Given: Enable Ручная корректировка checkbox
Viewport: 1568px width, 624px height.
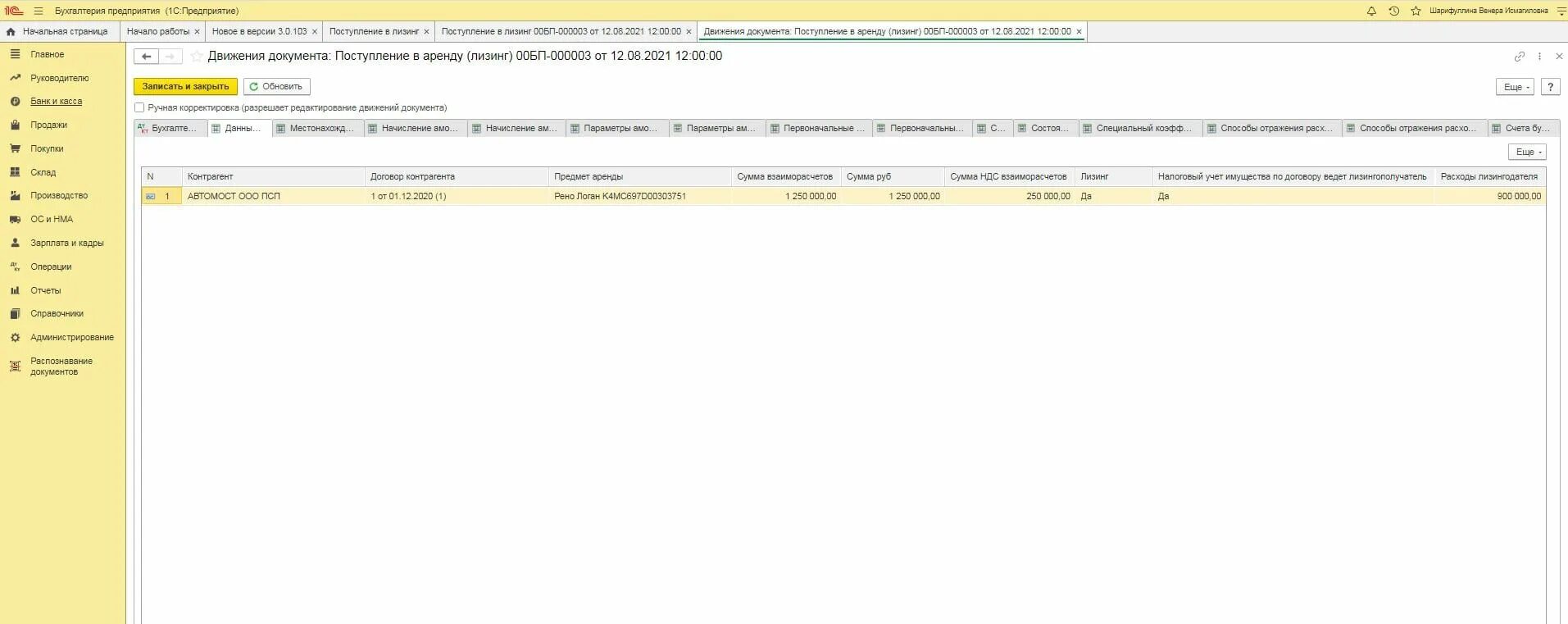Looking at the screenshot, I should [x=139, y=107].
